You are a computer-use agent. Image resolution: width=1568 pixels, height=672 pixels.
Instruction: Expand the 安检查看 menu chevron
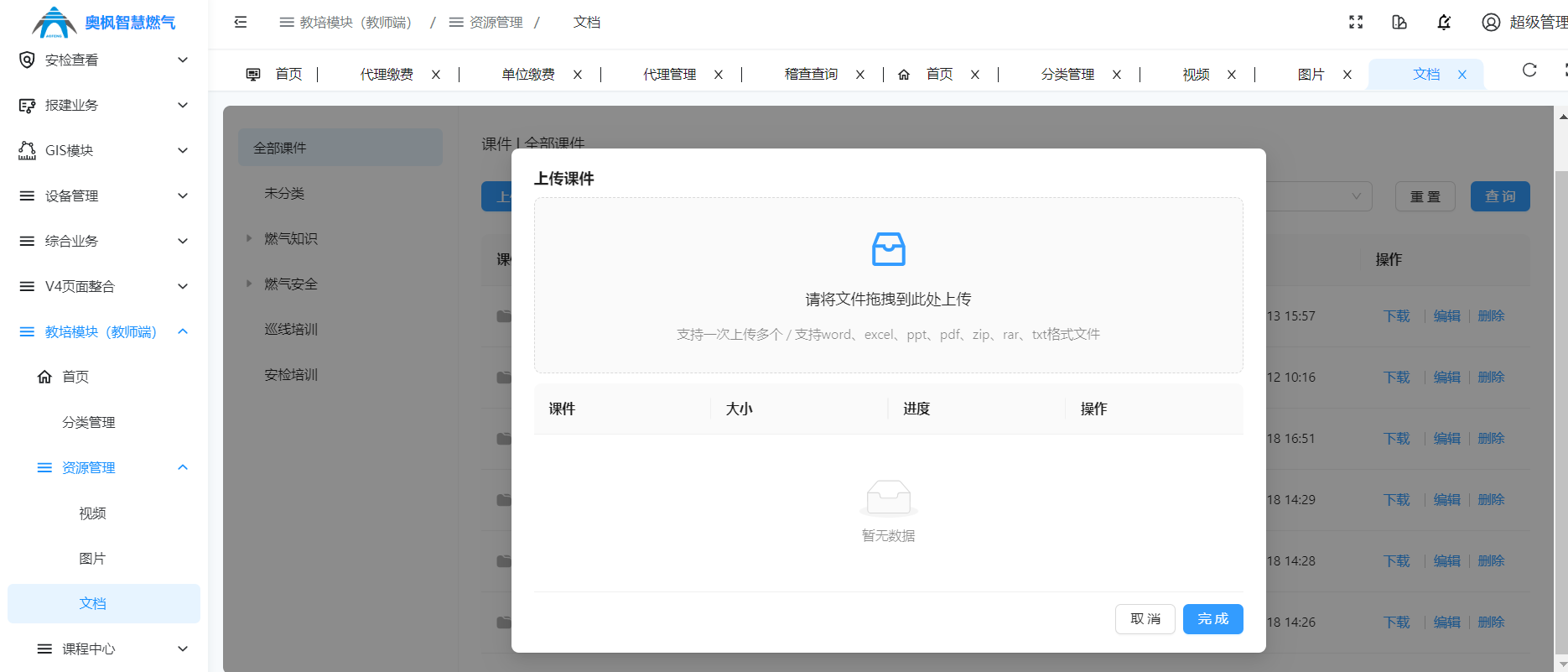coord(183,60)
